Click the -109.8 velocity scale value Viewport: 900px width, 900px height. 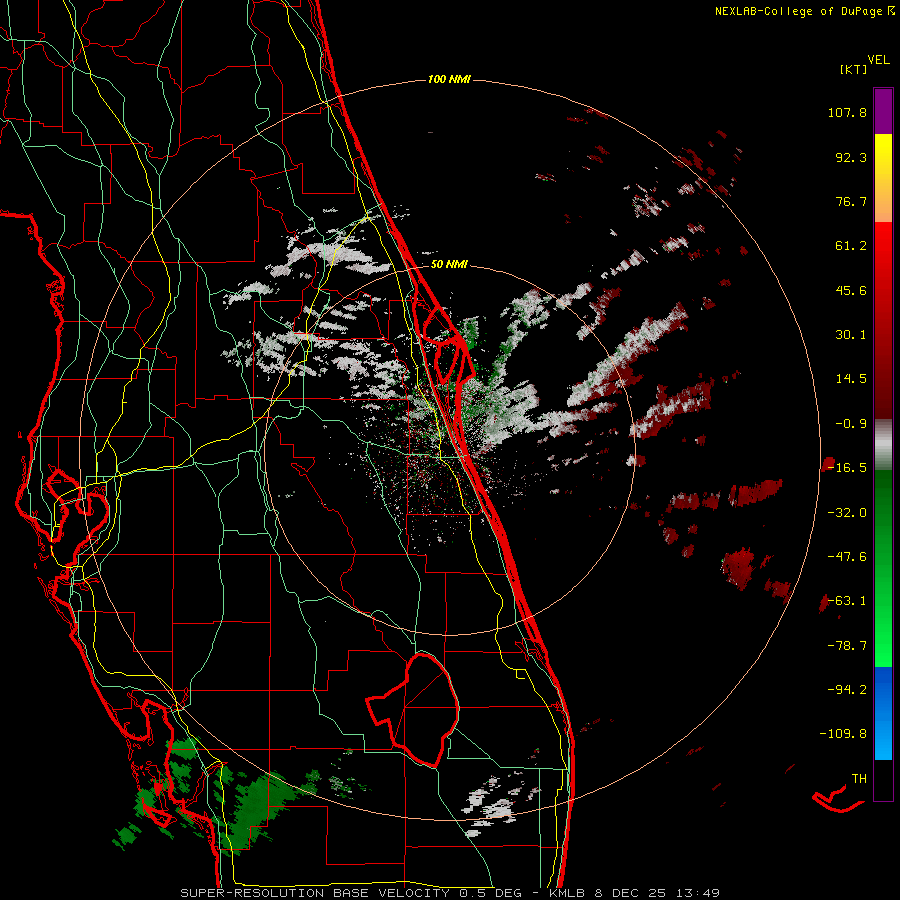click(x=843, y=734)
